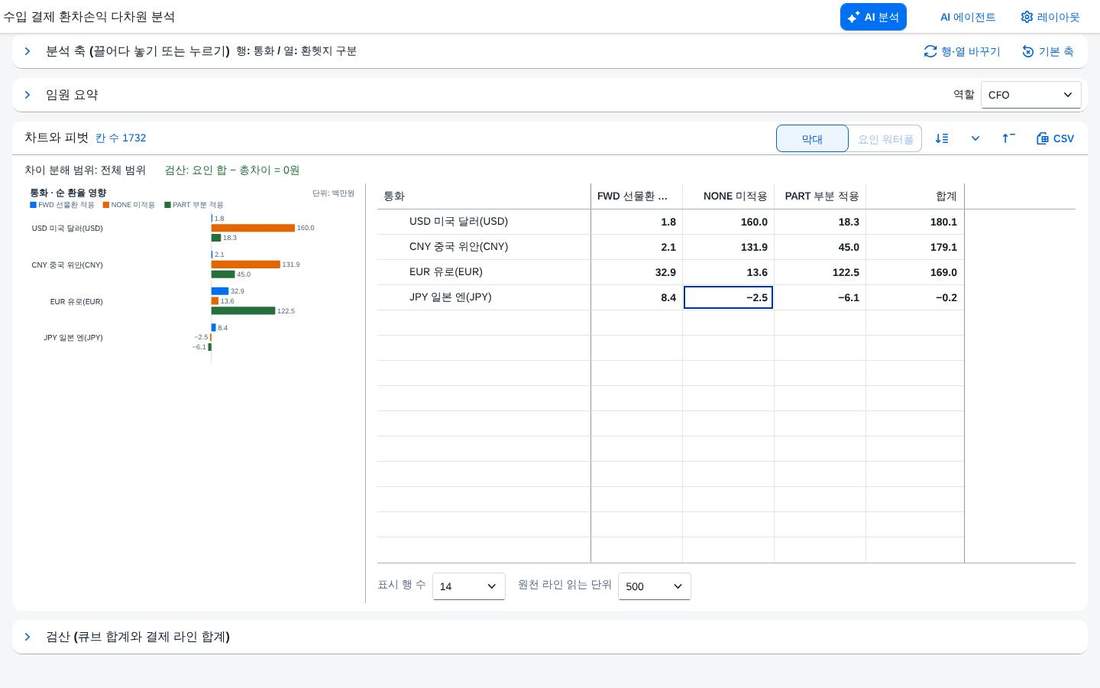Click the AI 분석 sparkle button
This screenshot has width=1100, height=688.
873,17
